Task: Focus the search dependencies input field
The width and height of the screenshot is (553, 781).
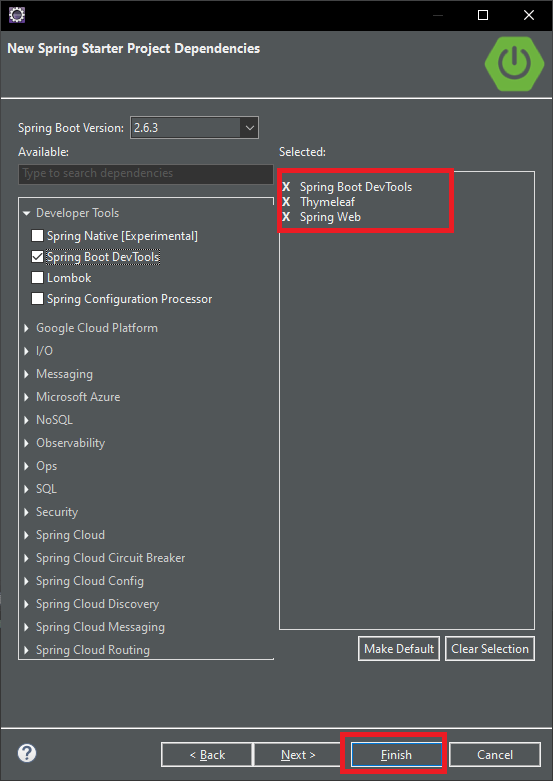Action: point(145,174)
